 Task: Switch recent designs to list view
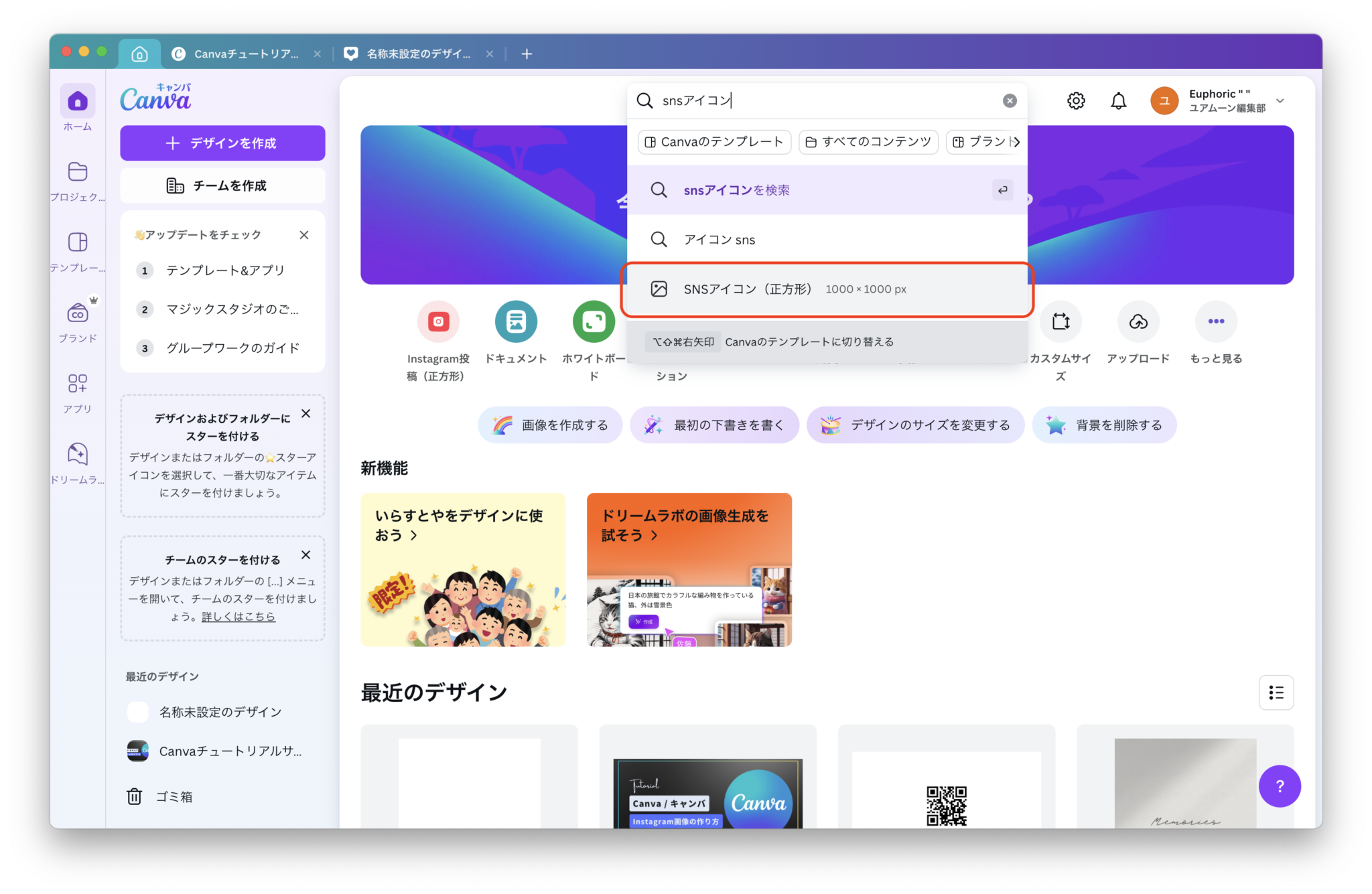click(x=1276, y=692)
